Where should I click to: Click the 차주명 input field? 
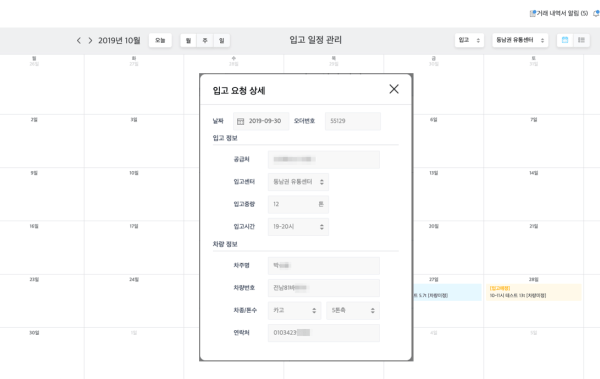click(324, 266)
